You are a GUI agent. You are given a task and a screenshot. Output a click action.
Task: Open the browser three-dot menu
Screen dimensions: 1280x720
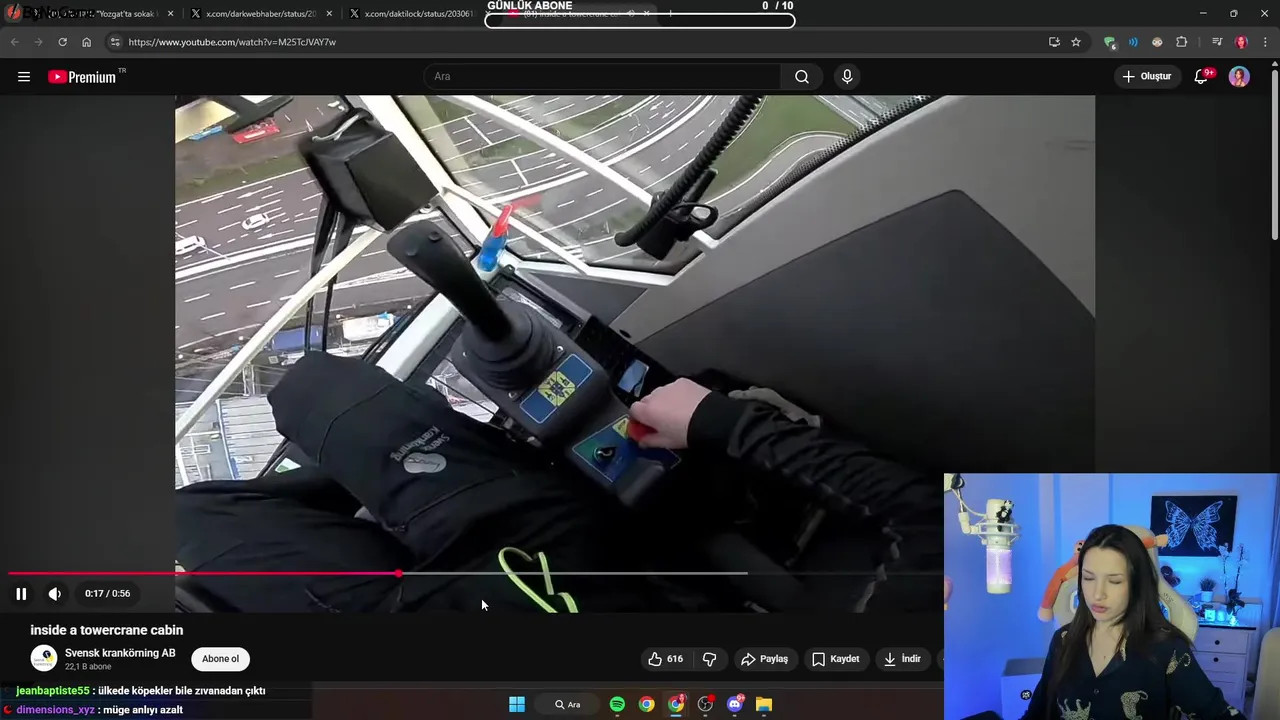click(1266, 42)
